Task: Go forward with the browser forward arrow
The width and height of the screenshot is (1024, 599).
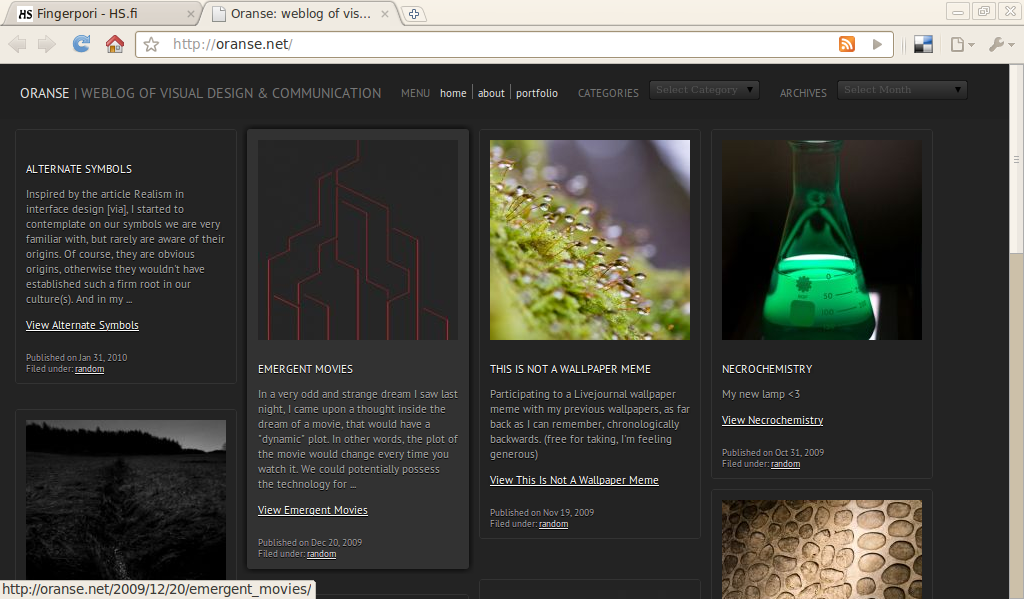Action: (46, 44)
